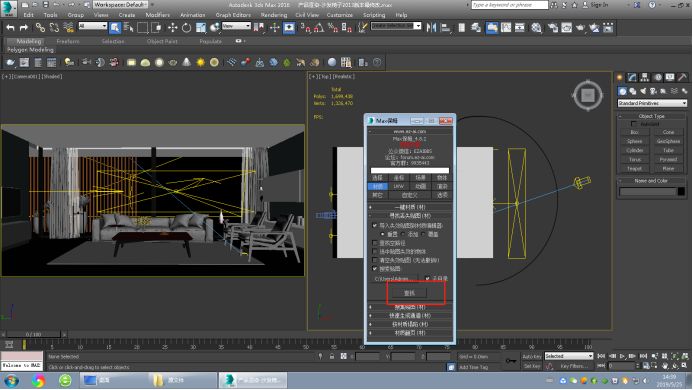693x390 pixels.
Task: Switch to the Freeform ribbon tab
Action: point(68,41)
